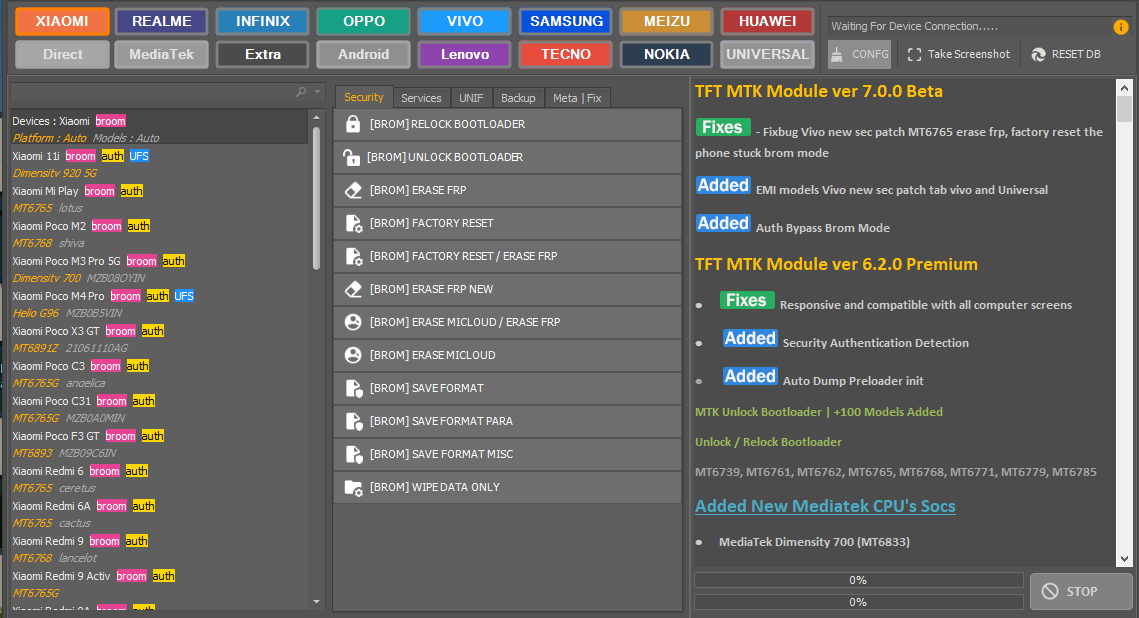The height and width of the screenshot is (618, 1139).
Task: Open the Backup tab
Action: point(518,97)
